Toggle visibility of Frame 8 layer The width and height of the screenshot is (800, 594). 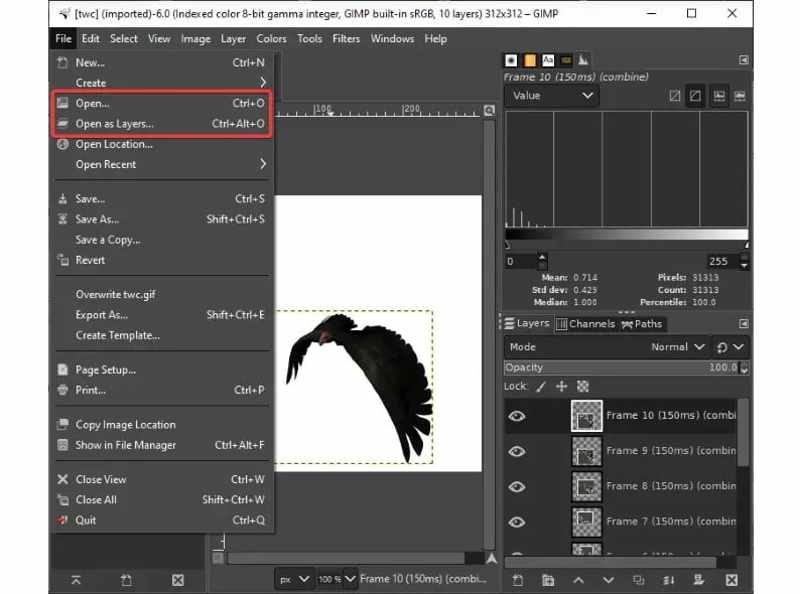tap(517, 486)
